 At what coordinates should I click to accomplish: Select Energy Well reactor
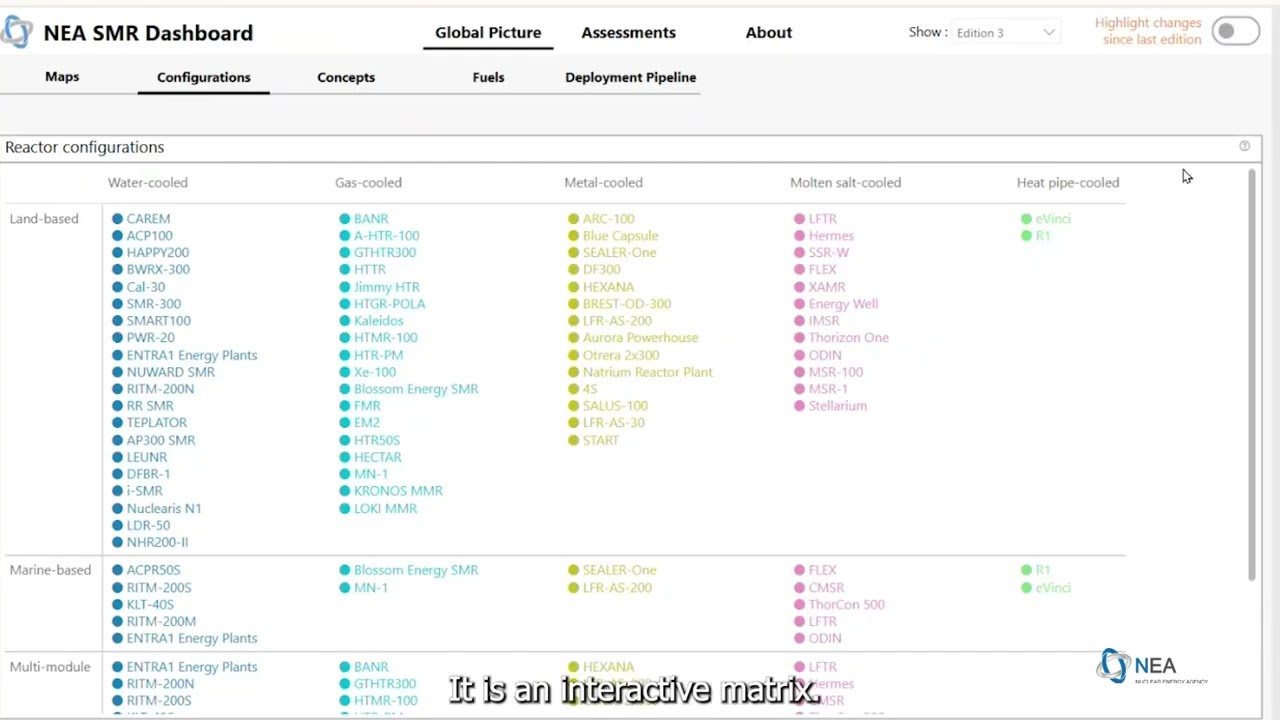843,303
